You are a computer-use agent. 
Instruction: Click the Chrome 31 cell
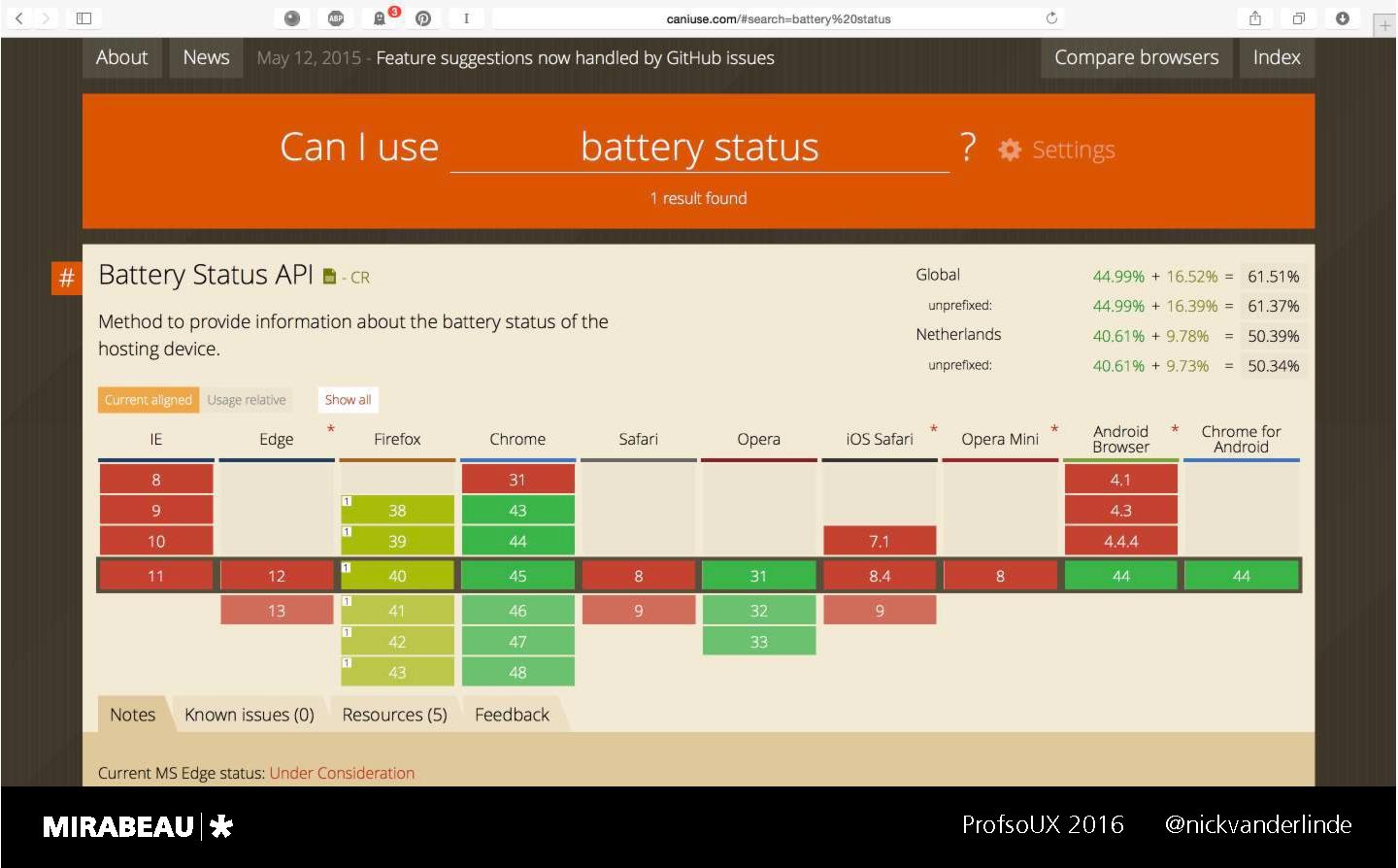pyautogui.click(x=517, y=480)
